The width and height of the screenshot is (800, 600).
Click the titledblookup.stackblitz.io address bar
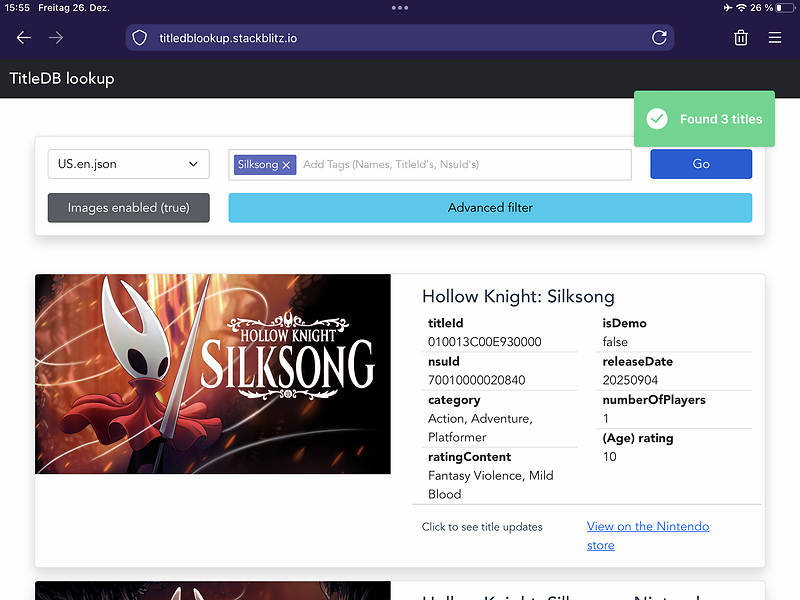[x=399, y=38]
